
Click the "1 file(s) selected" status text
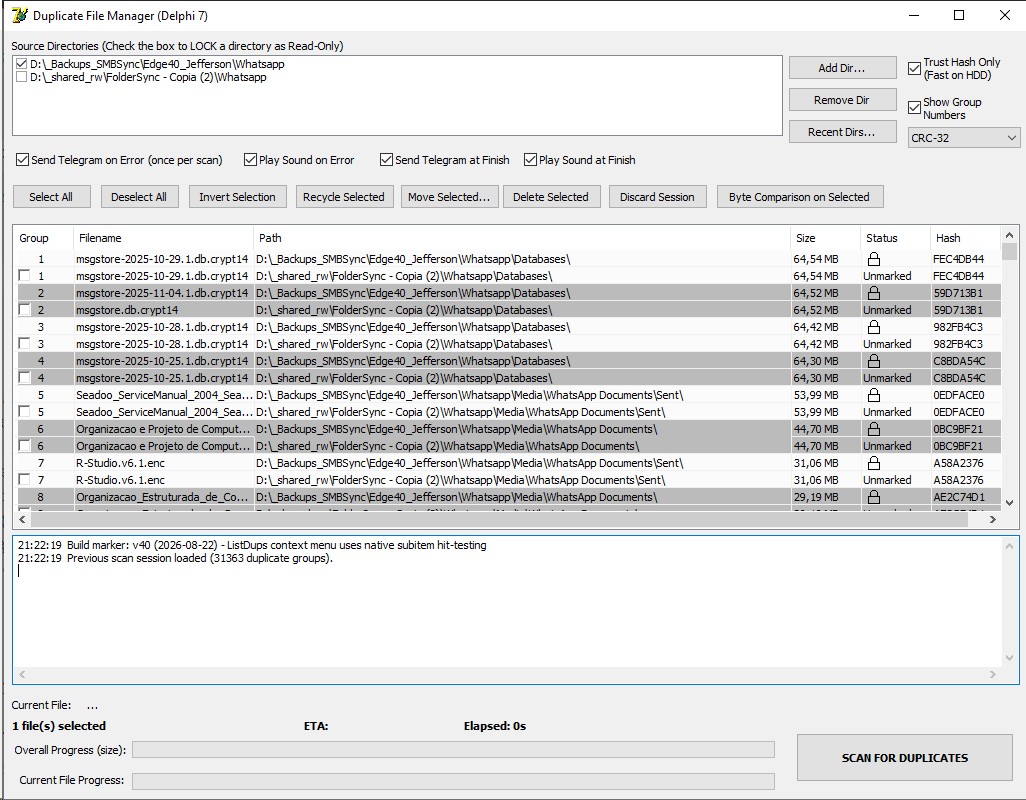pos(59,726)
